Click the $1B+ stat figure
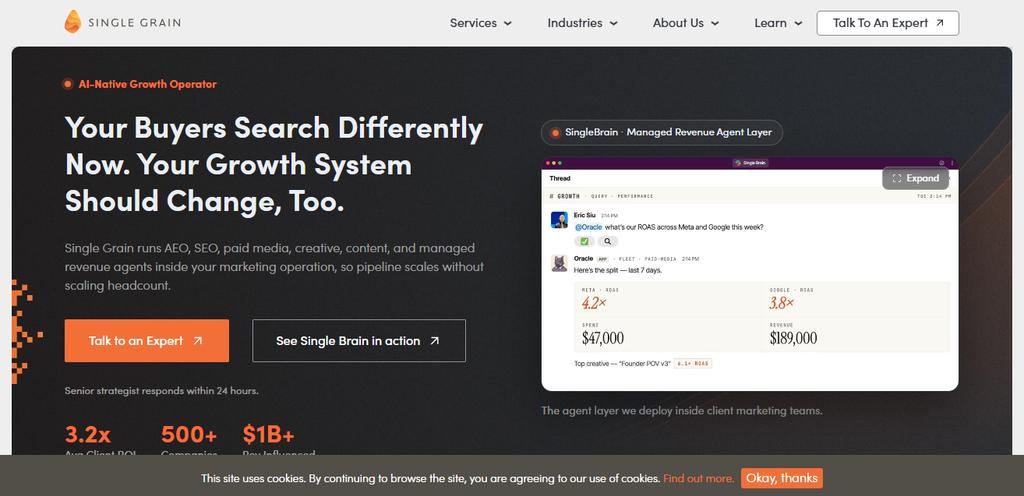 (x=269, y=434)
